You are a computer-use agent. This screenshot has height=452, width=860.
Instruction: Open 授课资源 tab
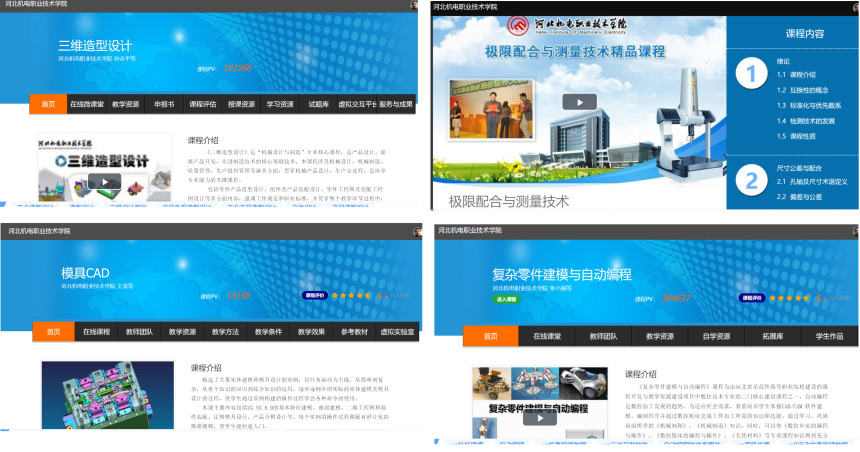click(x=241, y=104)
